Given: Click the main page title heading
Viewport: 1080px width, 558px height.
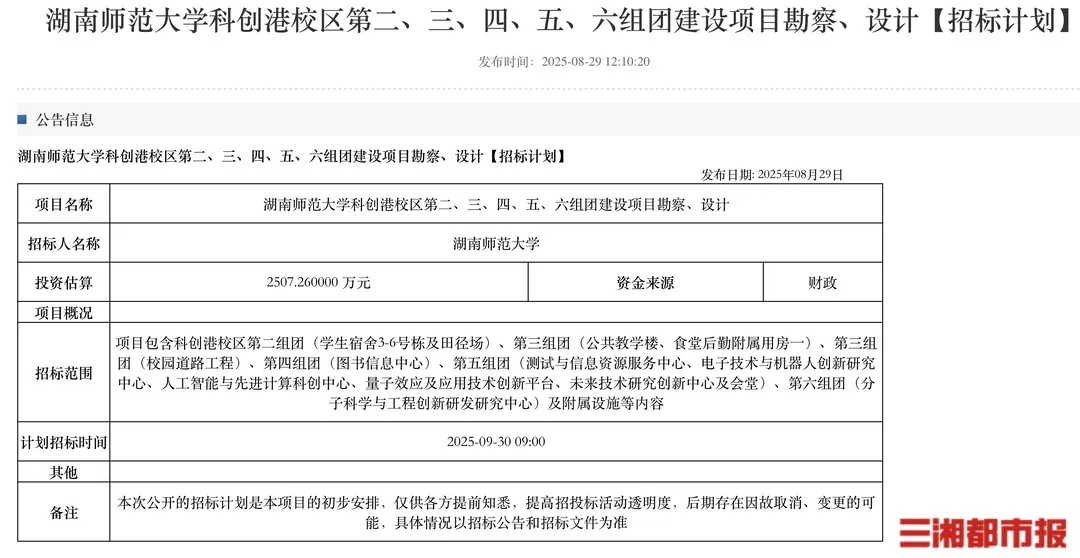Looking at the screenshot, I should pos(557,21).
